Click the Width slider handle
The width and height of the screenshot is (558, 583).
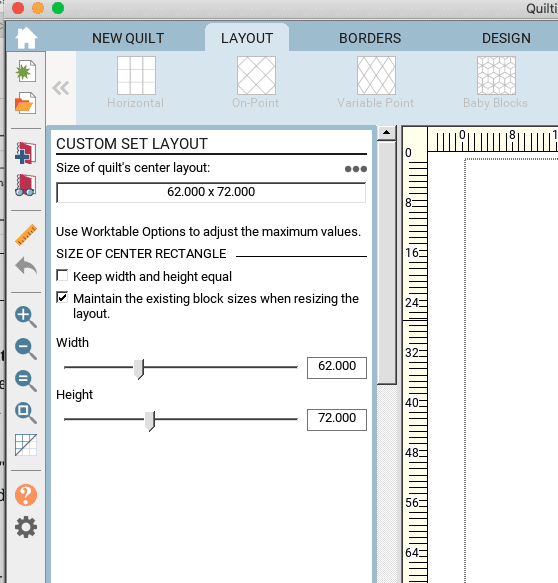139,369
